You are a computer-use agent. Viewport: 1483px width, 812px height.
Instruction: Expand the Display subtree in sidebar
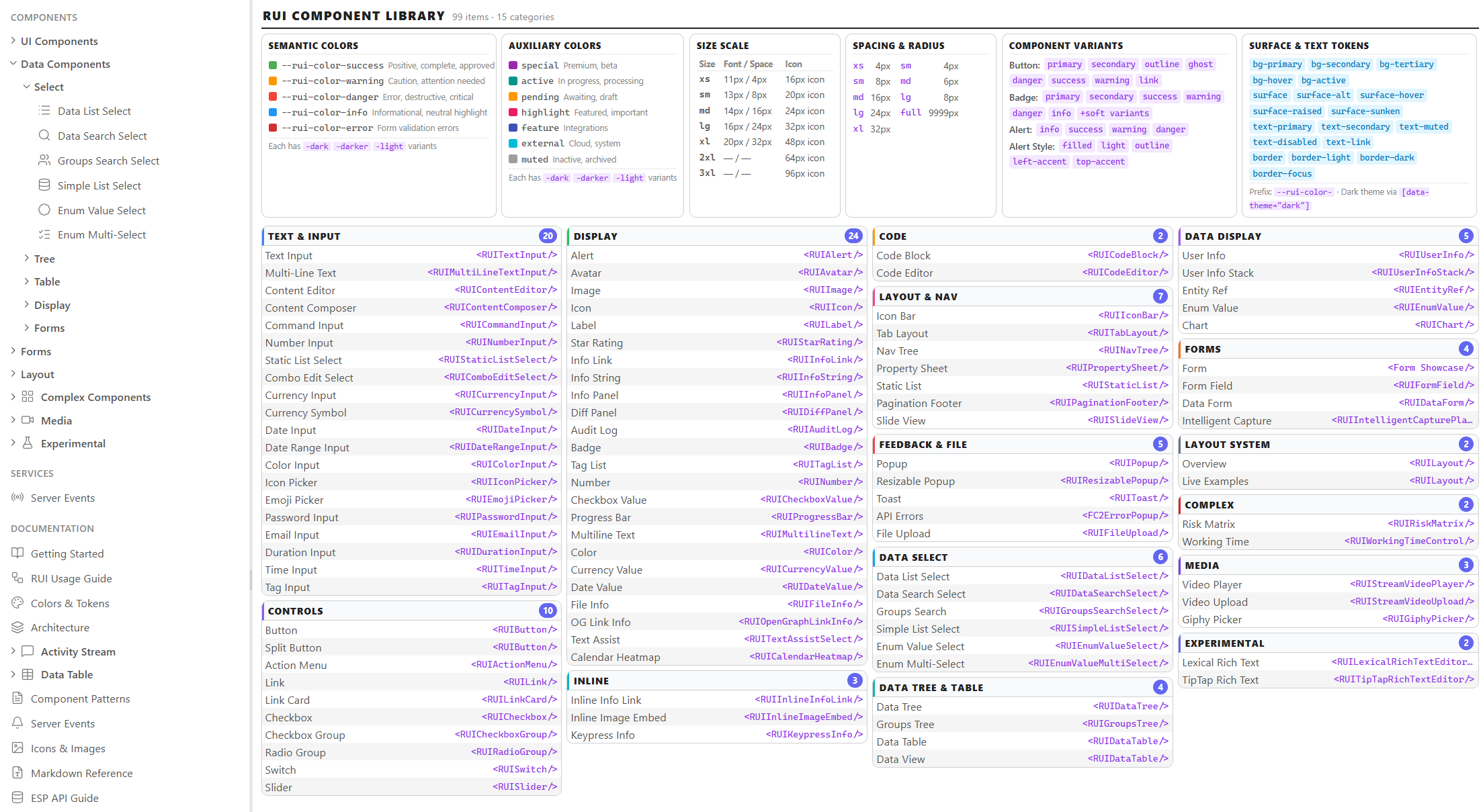coord(26,305)
